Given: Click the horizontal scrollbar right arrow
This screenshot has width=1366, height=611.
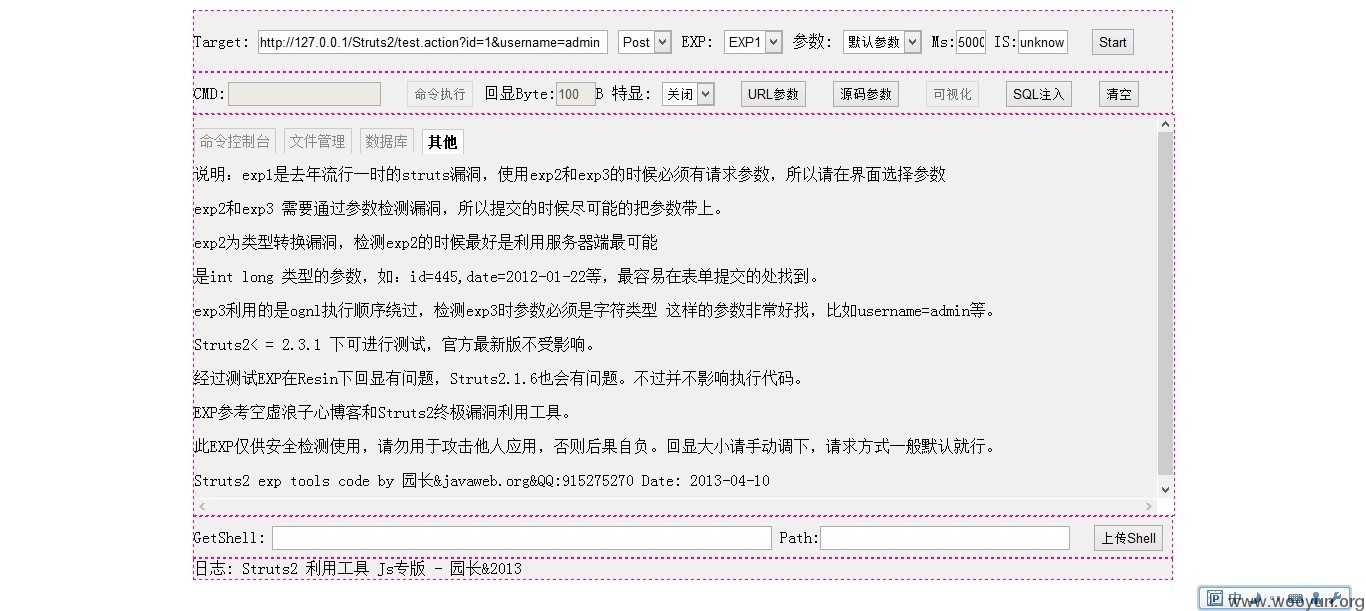Looking at the screenshot, I should pyautogui.click(x=1150, y=506).
